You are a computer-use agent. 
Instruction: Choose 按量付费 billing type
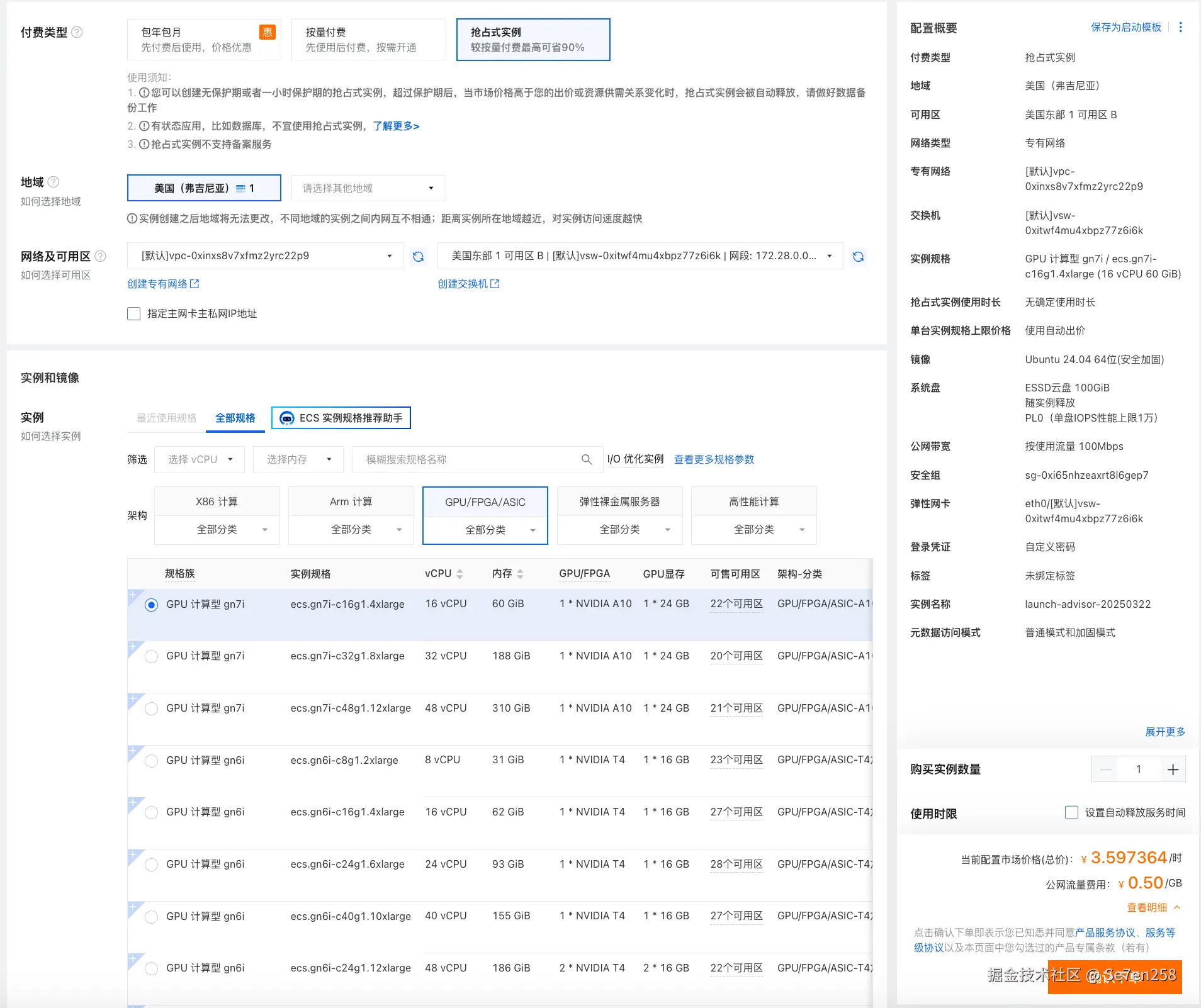[x=369, y=40]
